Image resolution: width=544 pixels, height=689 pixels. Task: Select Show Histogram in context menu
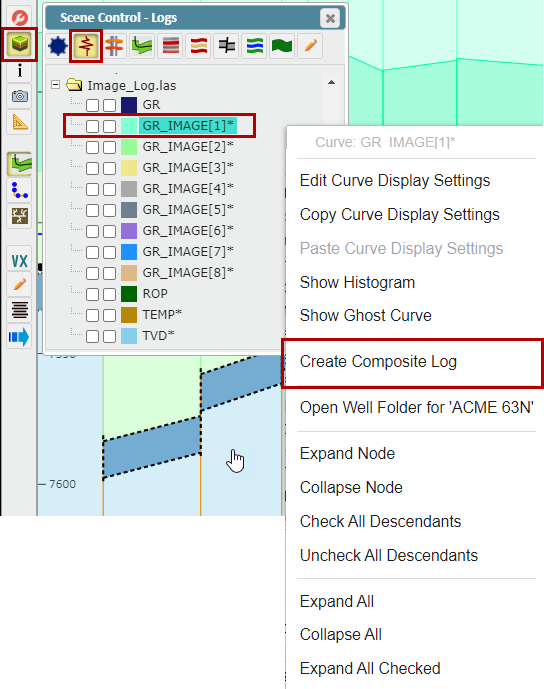(x=357, y=283)
